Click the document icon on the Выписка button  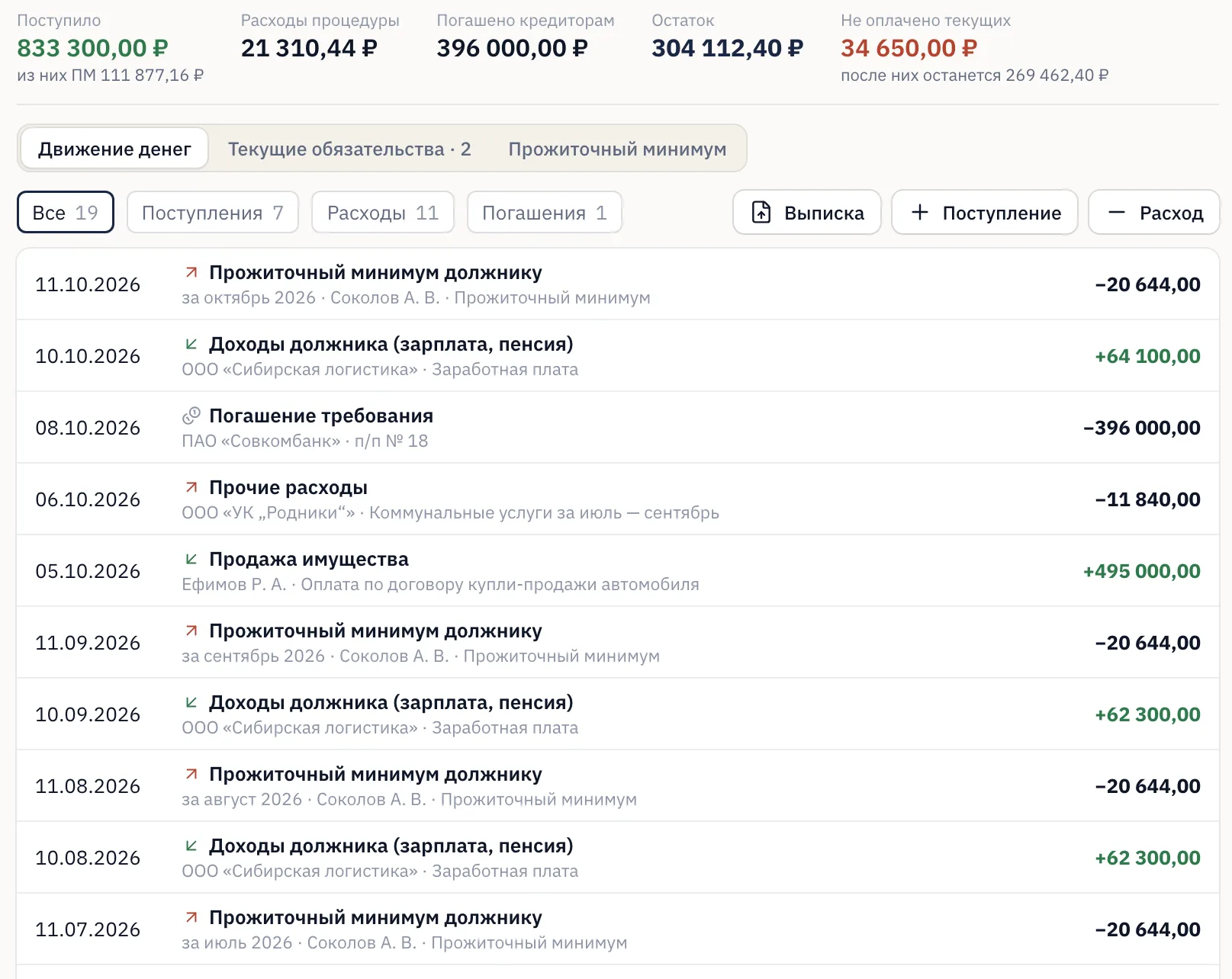(x=761, y=212)
